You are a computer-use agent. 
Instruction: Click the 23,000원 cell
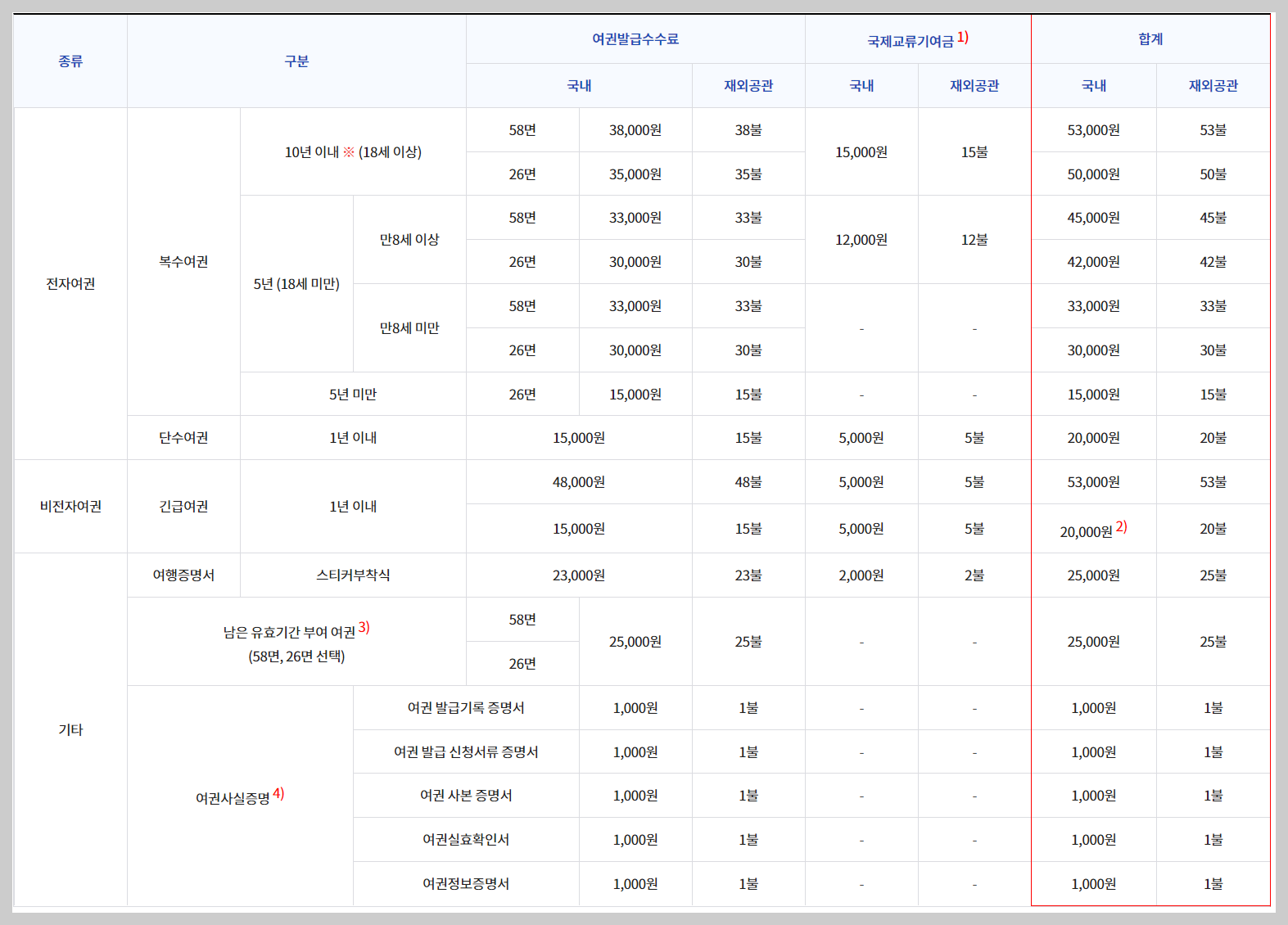579,575
